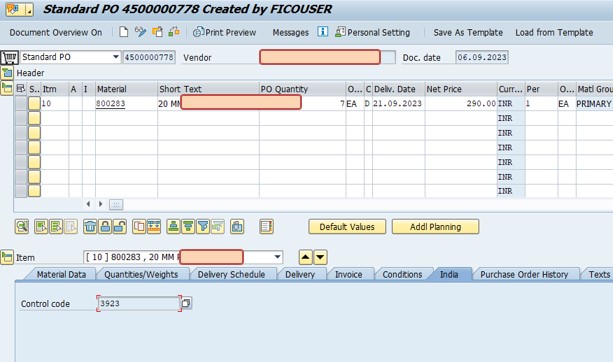Switch to the Conditions tab
Viewport: 613px width, 362px height.
pos(402,274)
